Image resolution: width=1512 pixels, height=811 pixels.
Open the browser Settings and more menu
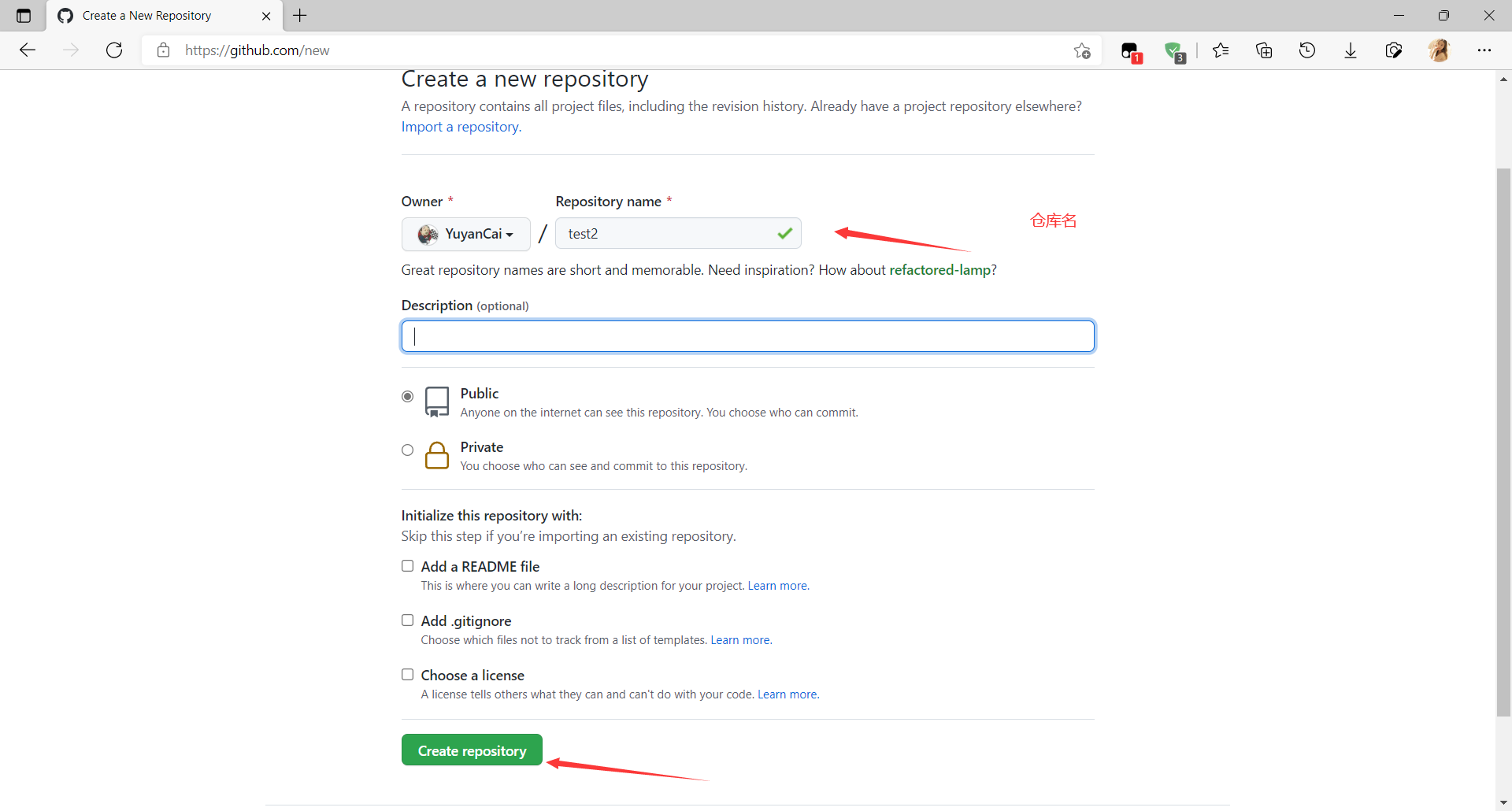[1484, 50]
